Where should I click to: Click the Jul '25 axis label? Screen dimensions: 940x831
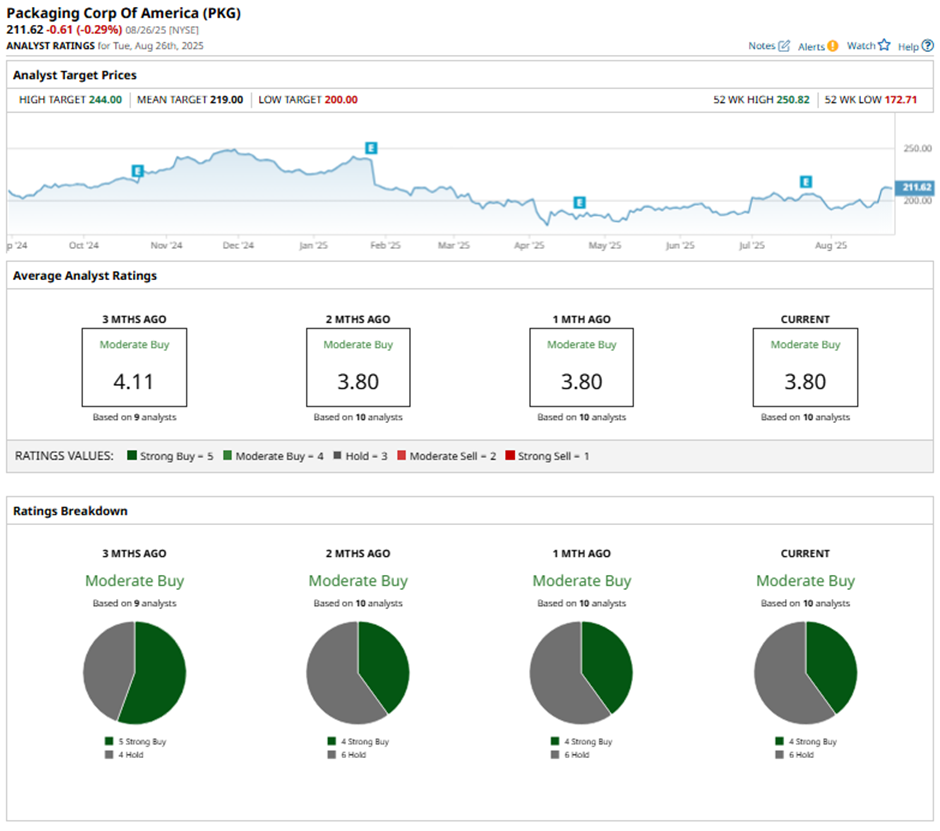[752, 245]
